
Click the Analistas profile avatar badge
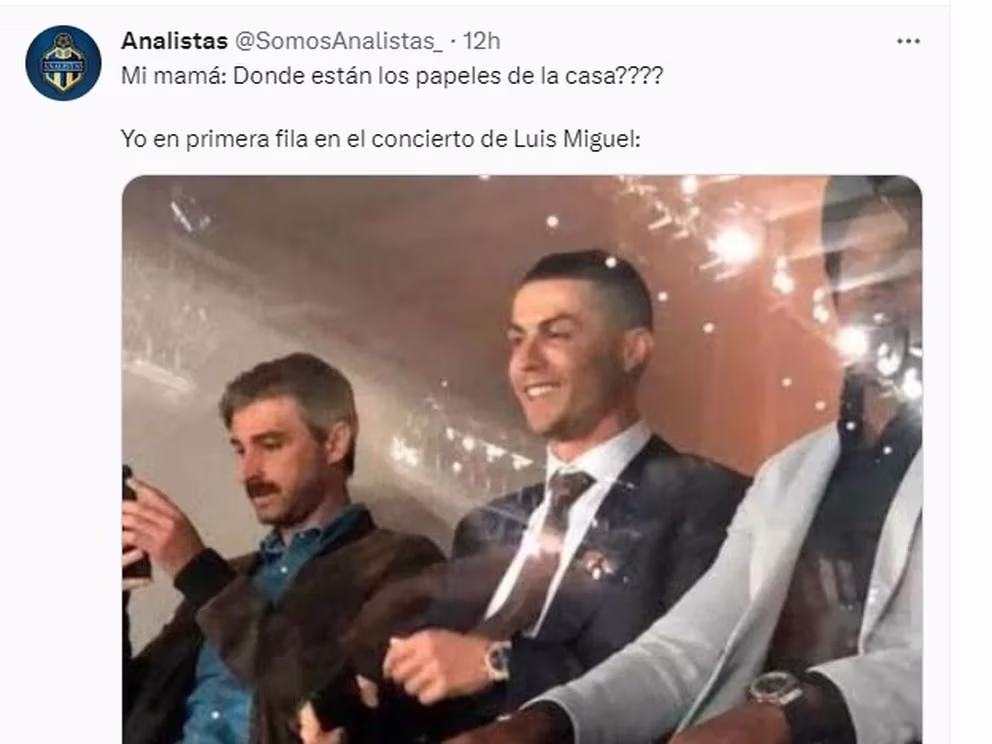tap(63, 63)
